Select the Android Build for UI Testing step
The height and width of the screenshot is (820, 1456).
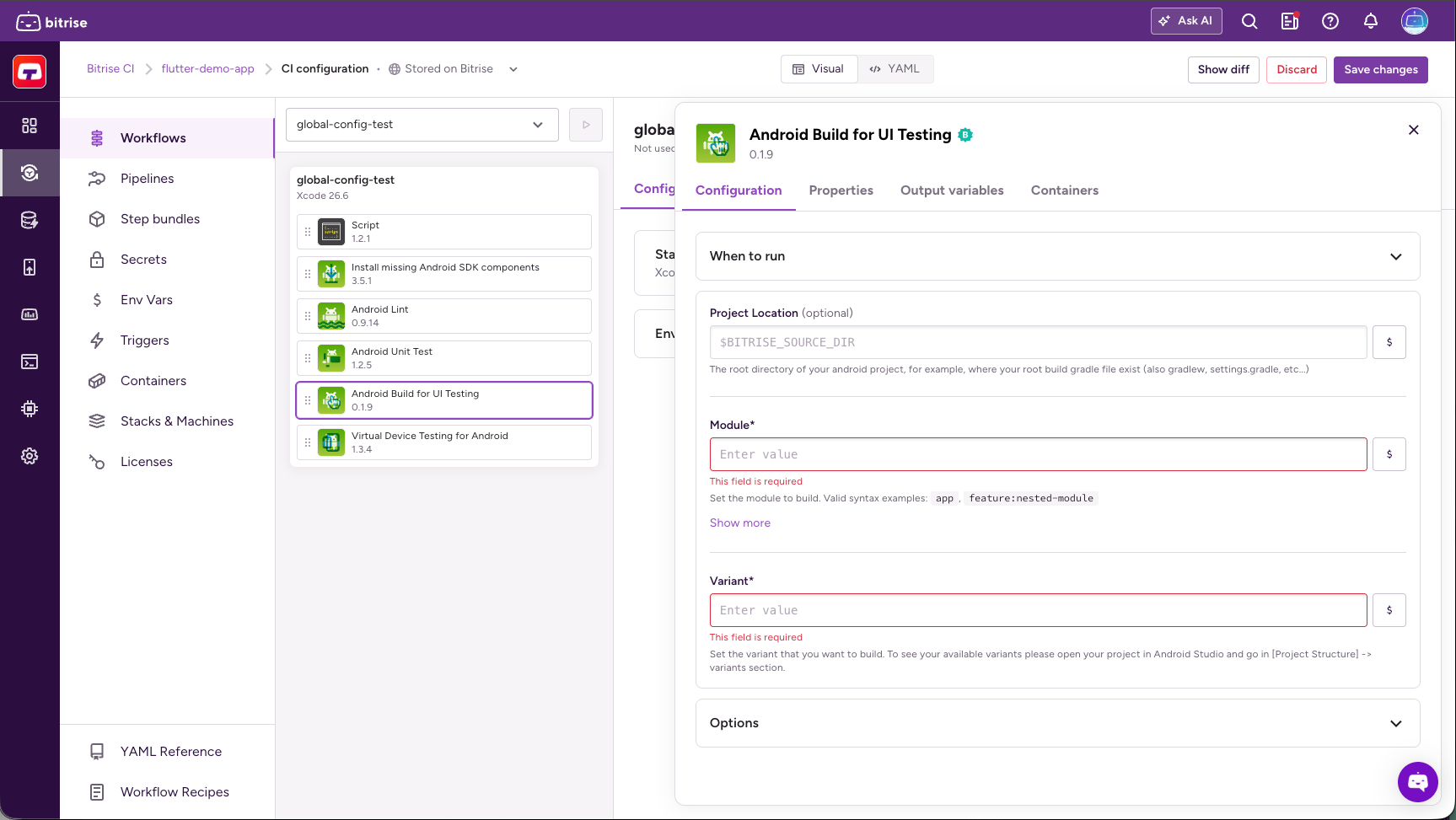pyautogui.click(x=444, y=400)
